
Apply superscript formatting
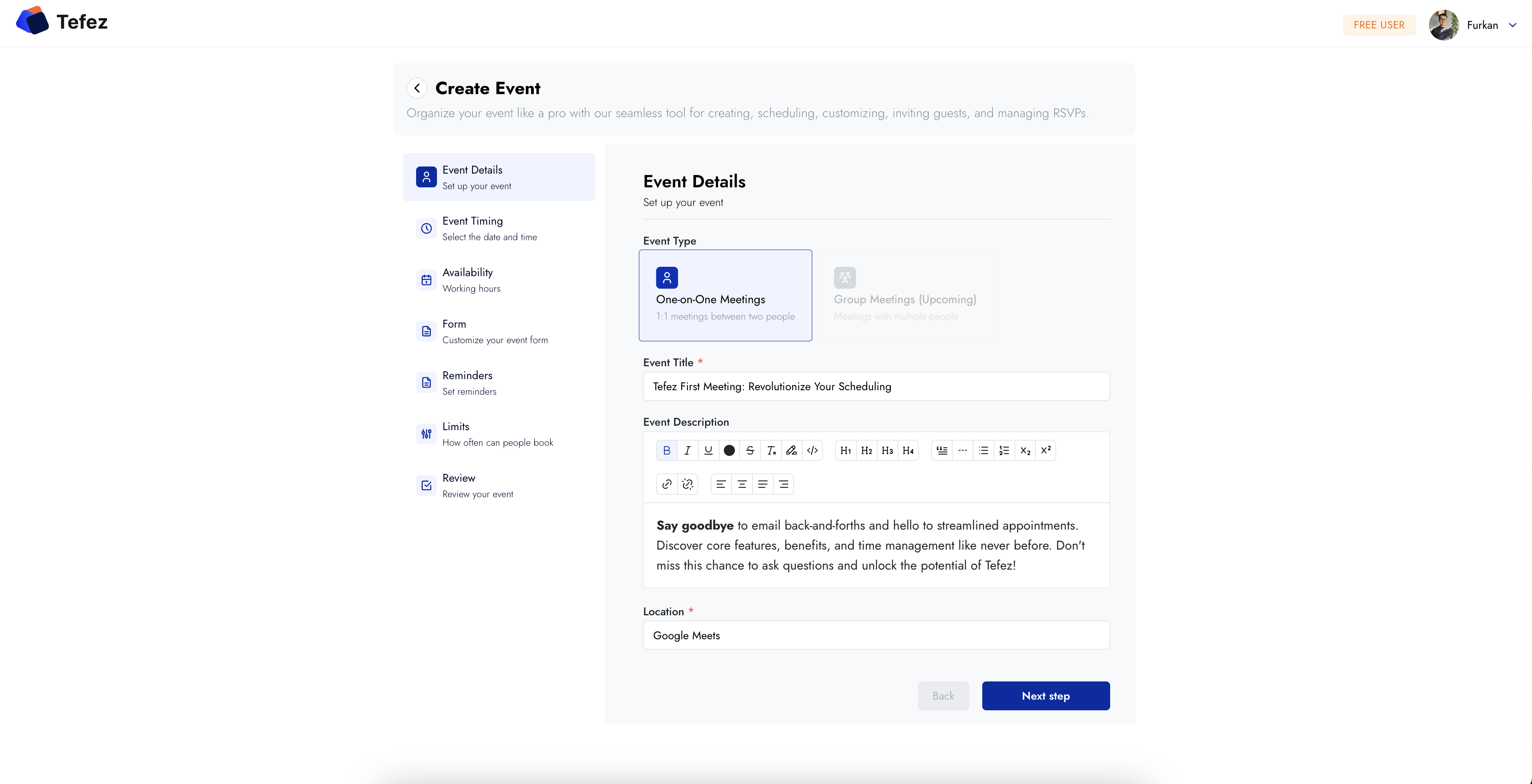tap(1045, 451)
